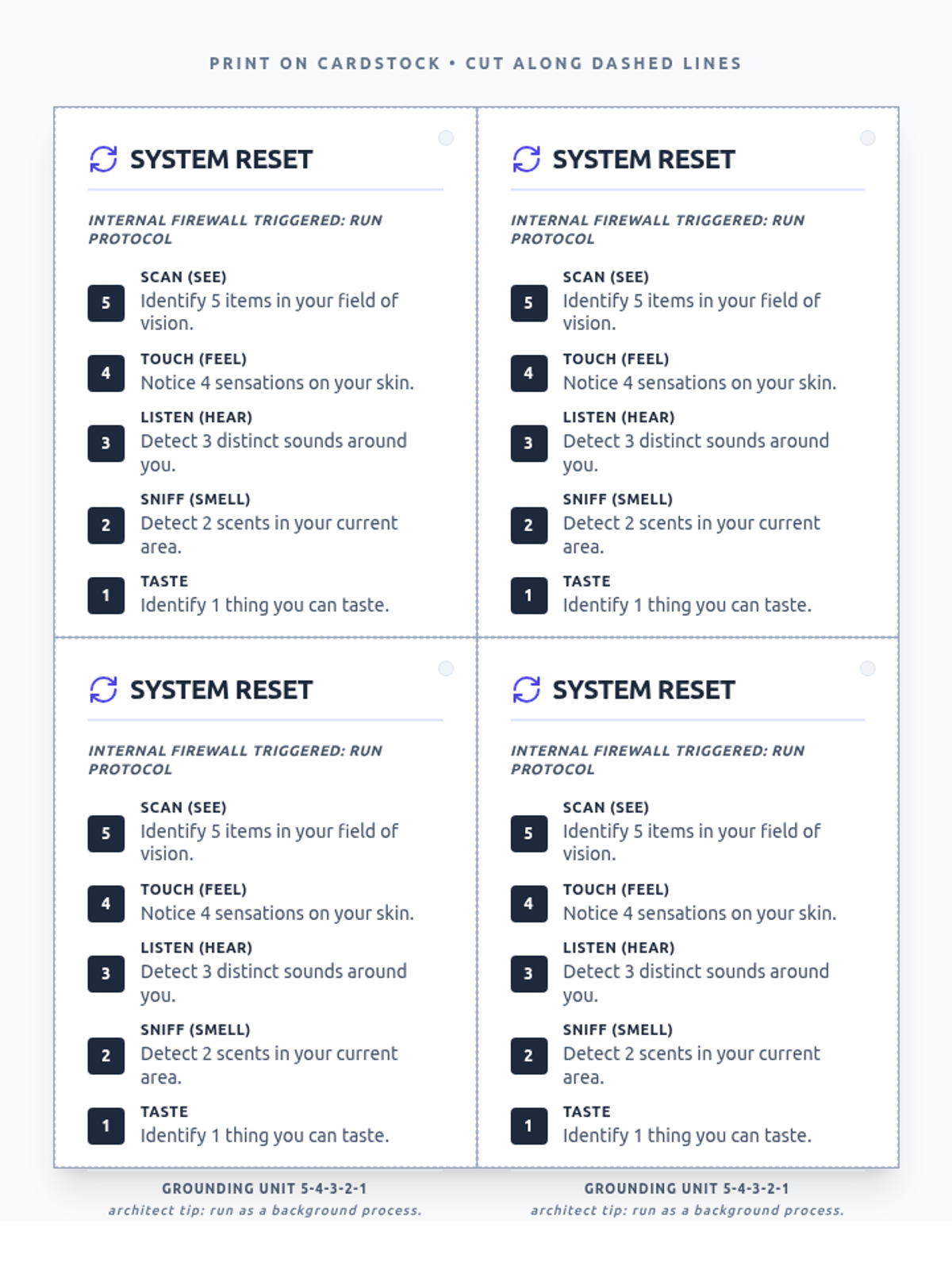Click left GROUNDING UNIT 5-4-3-2-1 caption

[x=265, y=1188]
